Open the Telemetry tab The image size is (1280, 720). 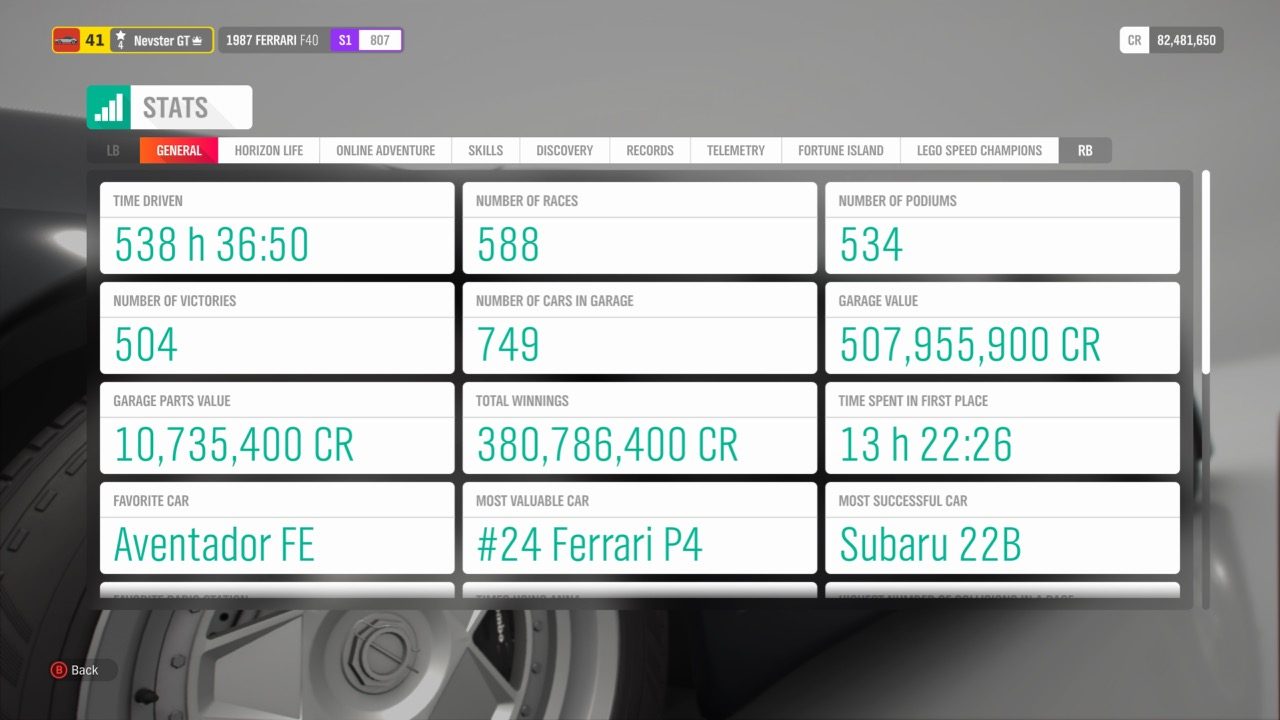coord(735,150)
